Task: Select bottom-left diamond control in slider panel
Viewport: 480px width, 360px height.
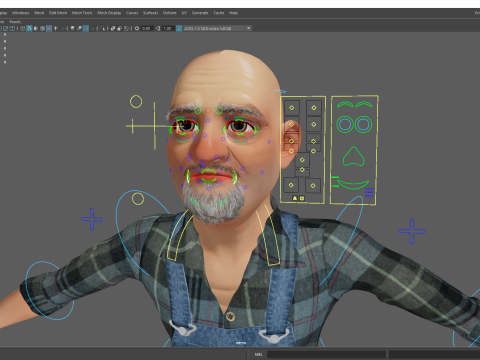Action: pyautogui.click(x=291, y=185)
